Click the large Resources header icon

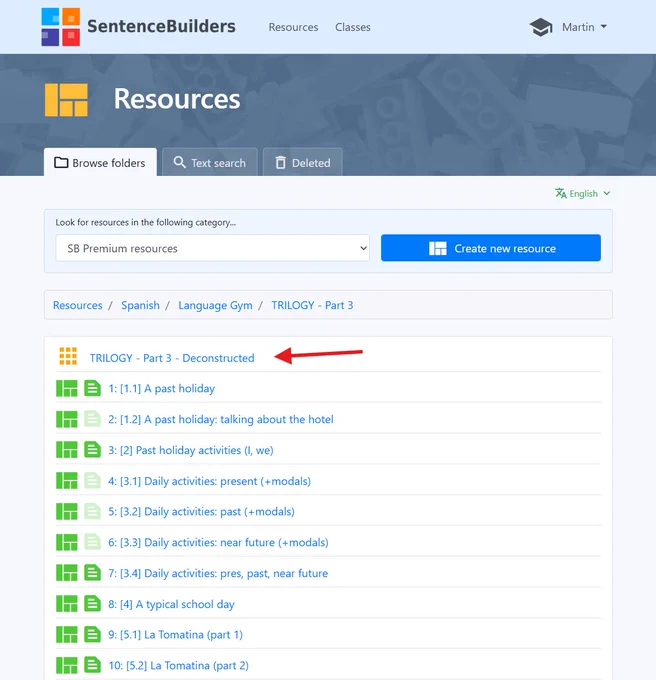[x=66, y=100]
